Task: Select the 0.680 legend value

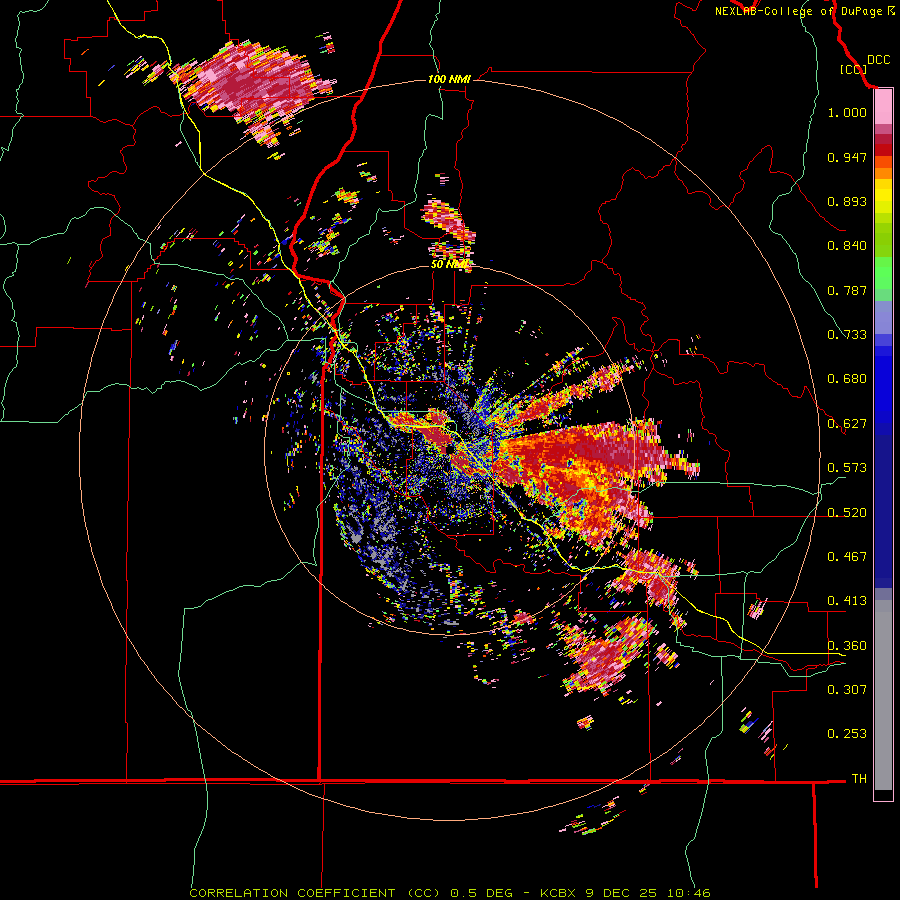Action: [847, 379]
